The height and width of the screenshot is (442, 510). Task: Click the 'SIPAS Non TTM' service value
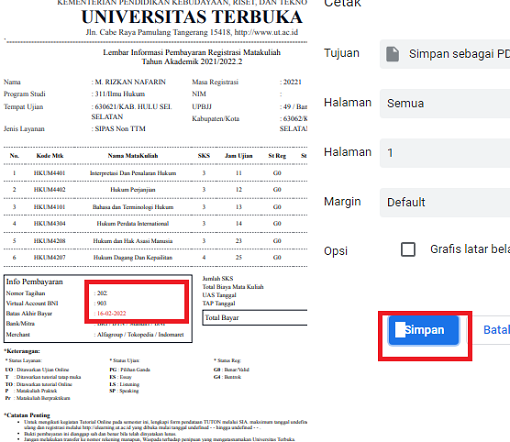[x=120, y=129]
